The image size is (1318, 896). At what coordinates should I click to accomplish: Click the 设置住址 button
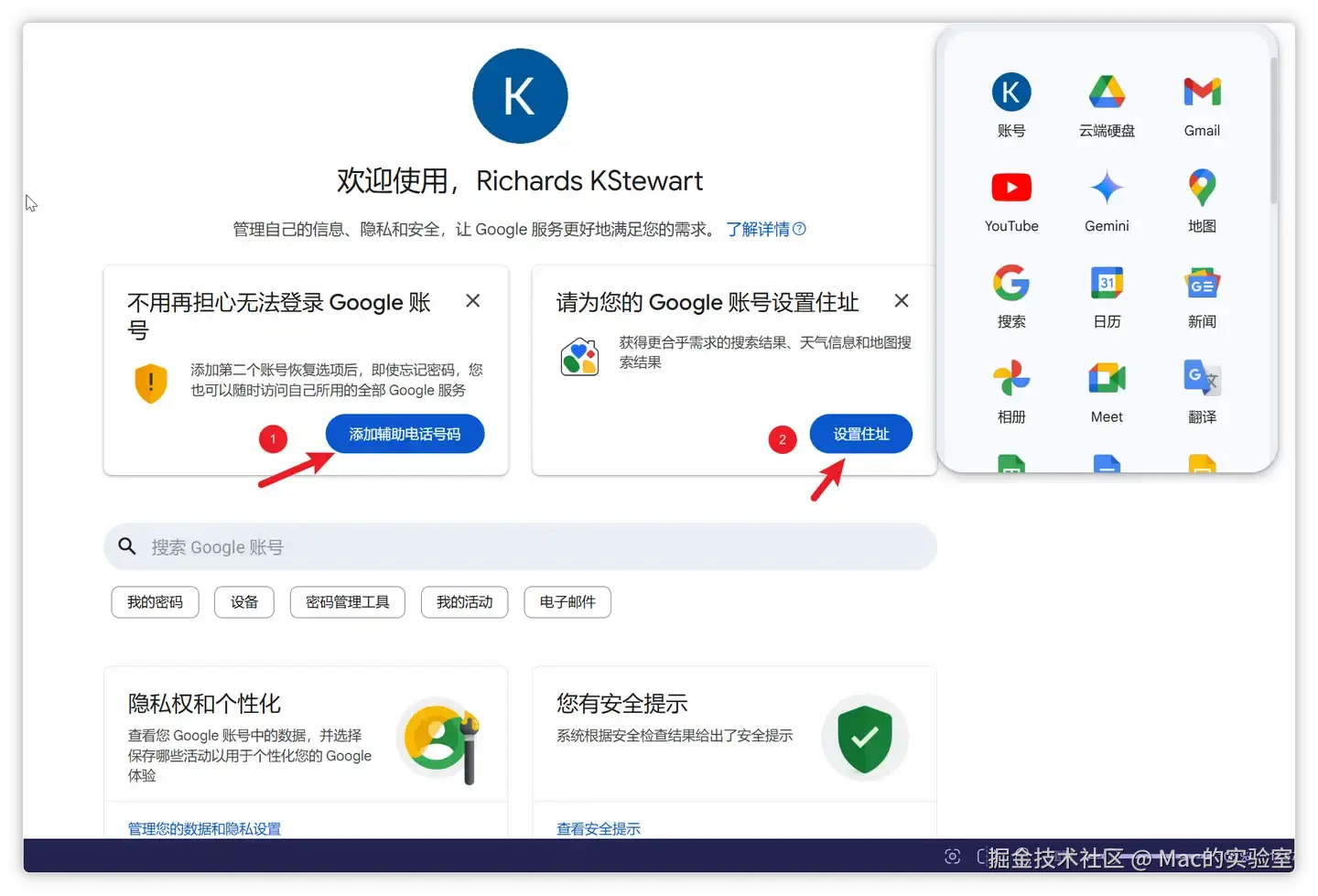tap(861, 434)
